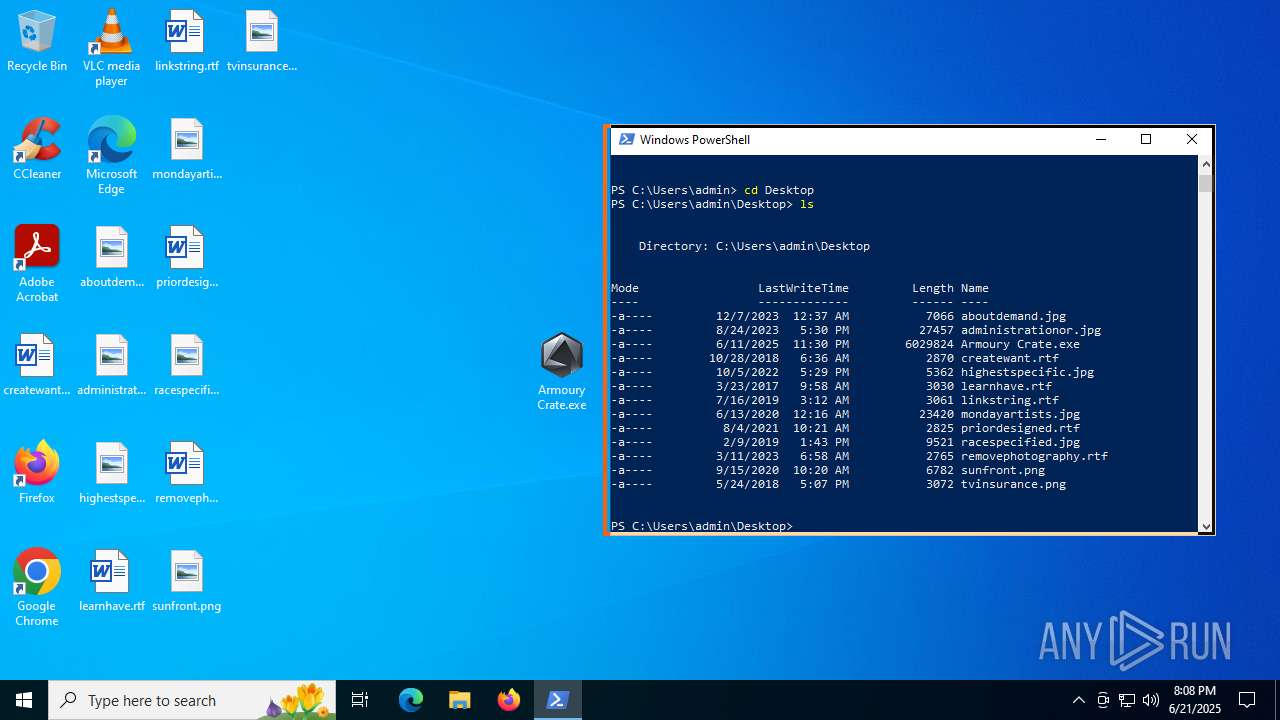The width and height of the screenshot is (1280, 720).
Task: Open Task View on the taskbar
Action: pyautogui.click(x=360, y=700)
